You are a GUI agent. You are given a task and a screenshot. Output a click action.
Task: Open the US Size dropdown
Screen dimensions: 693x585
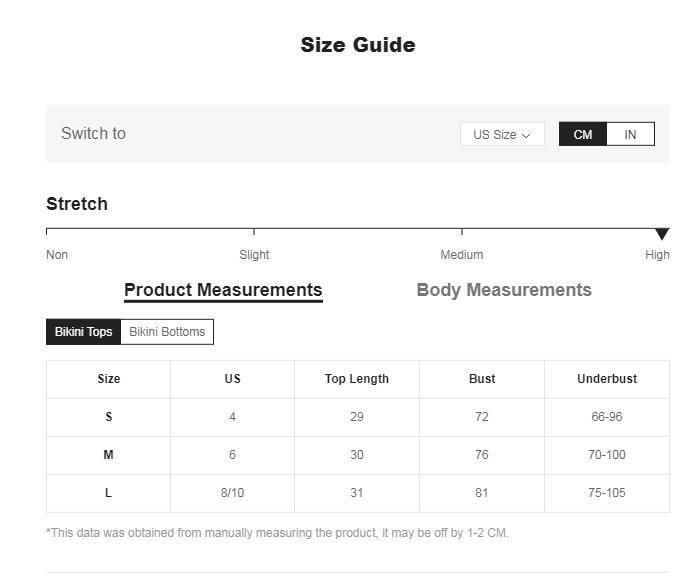(x=502, y=134)
